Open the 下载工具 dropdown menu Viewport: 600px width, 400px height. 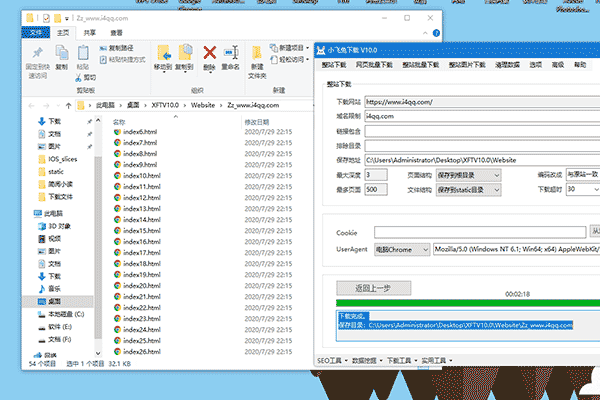click(402, 361)
